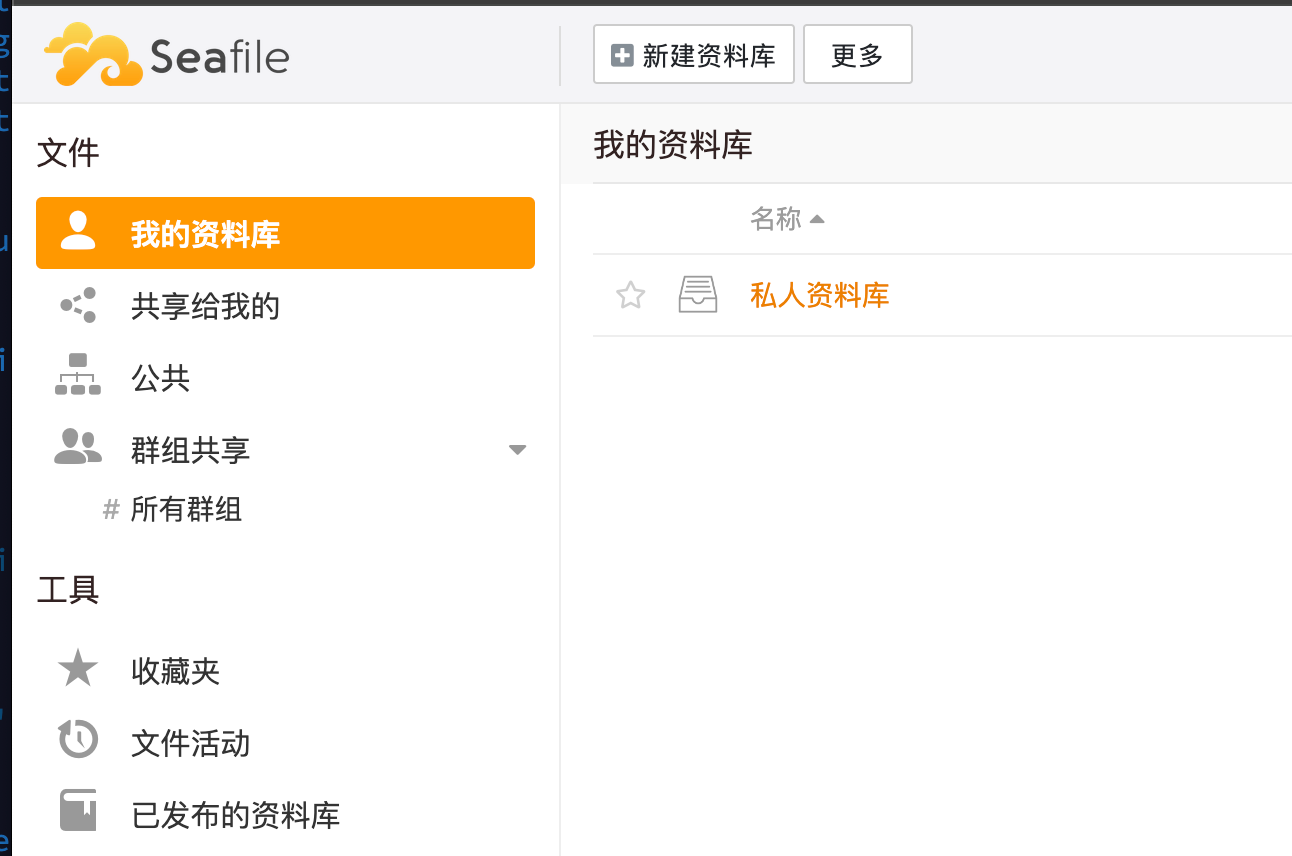The height and width of the screenshot is (856, 1292).
Task: Click the book icon beside 已发布的资料库
Action: point(78,811)
